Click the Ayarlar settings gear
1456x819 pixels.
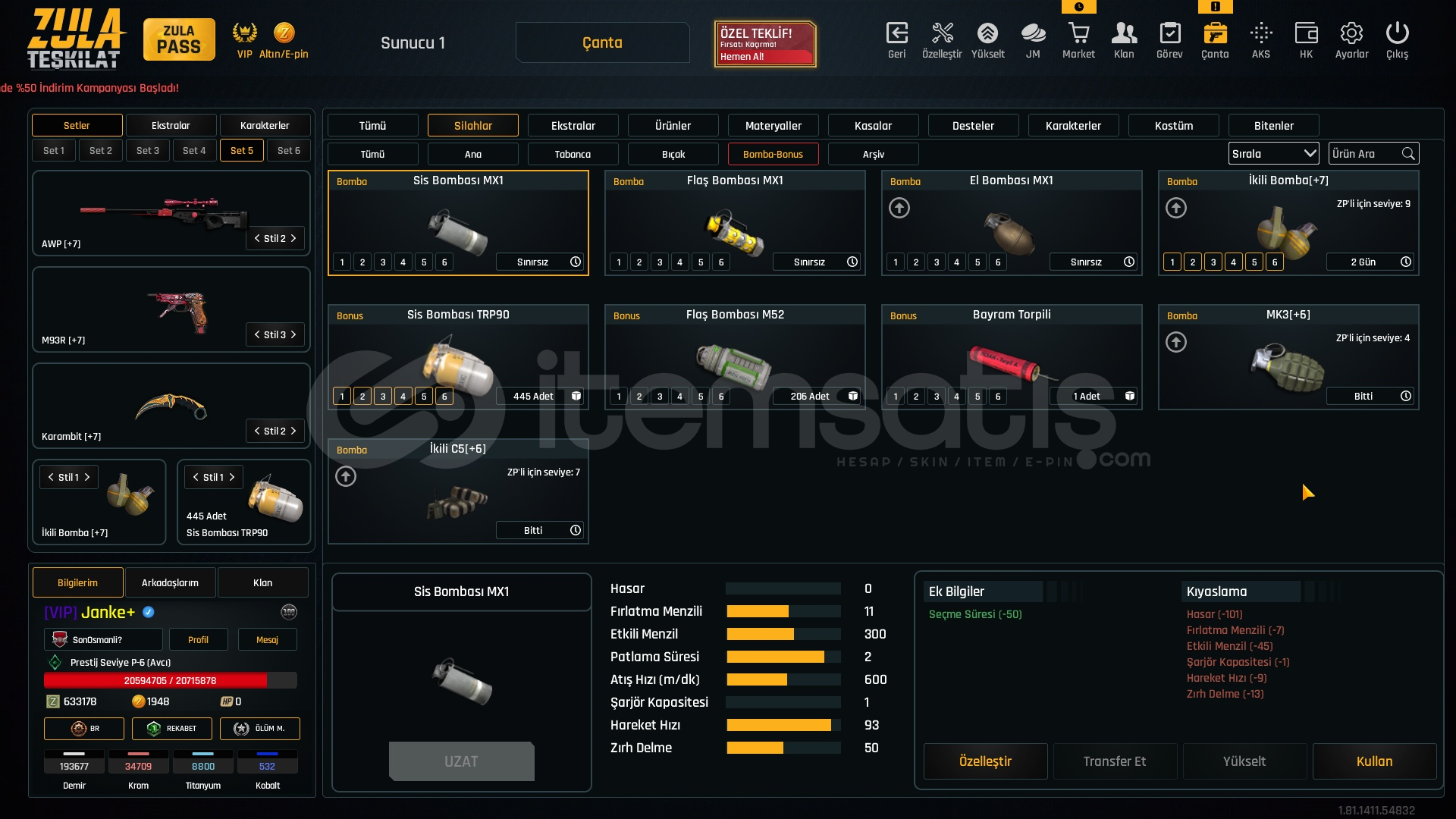(x=1351, y=33)
